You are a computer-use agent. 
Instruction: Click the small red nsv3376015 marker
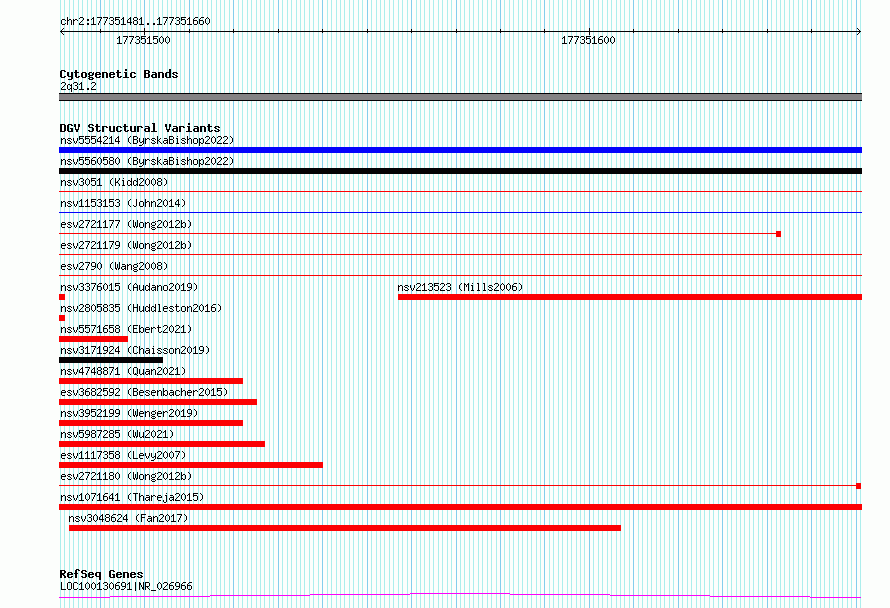62,297
